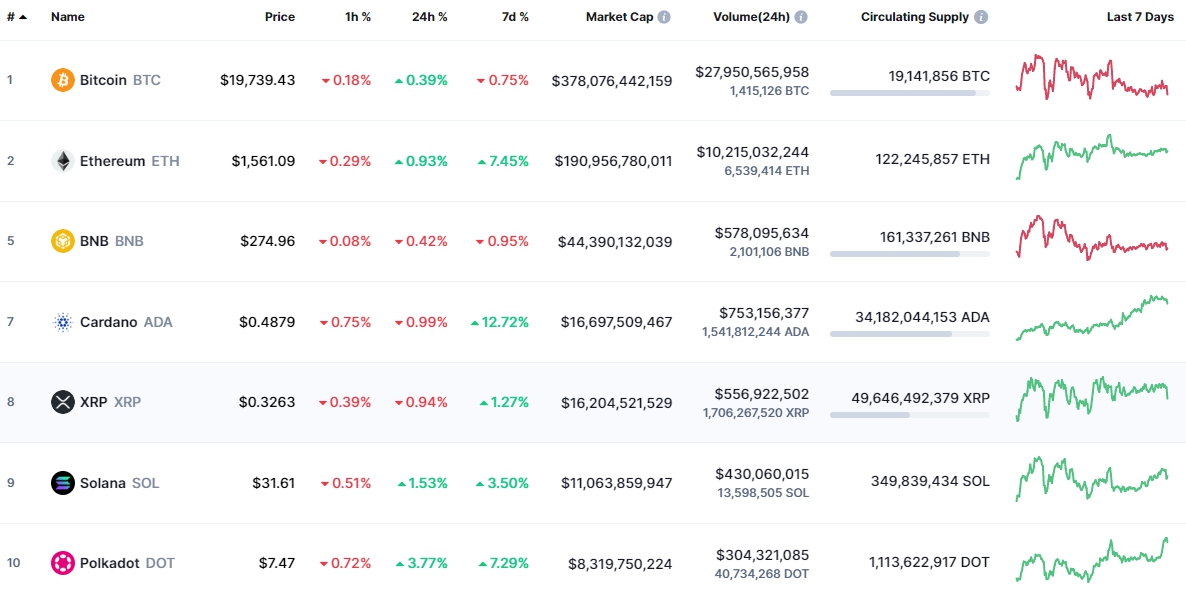Screen dimensions: 1186x601
Task: Click Bitcoin's circulating supply progress bar
Action: (909, 93)
